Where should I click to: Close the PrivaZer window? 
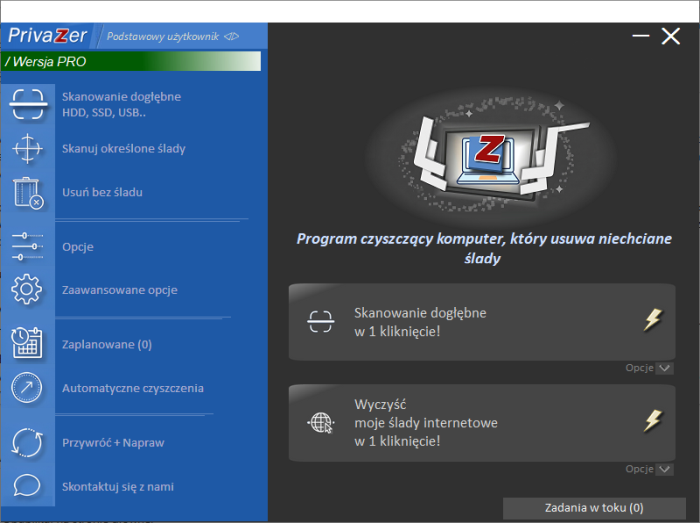[x=671, y=36]
